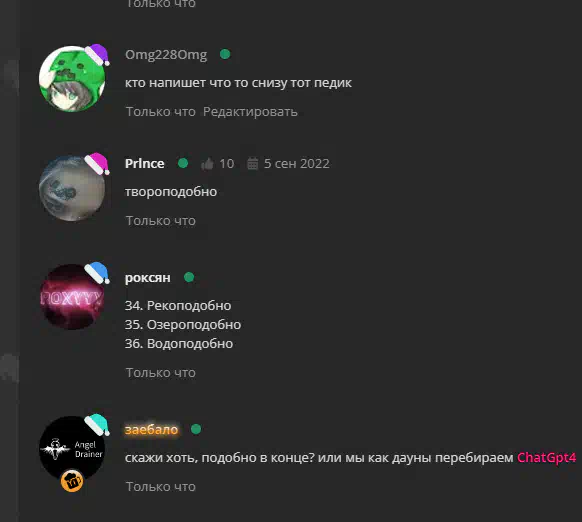582x522 pixels.
Task: Open Omg228Omg username profile link
Action: pyautogui.click(x=166, y=55)
